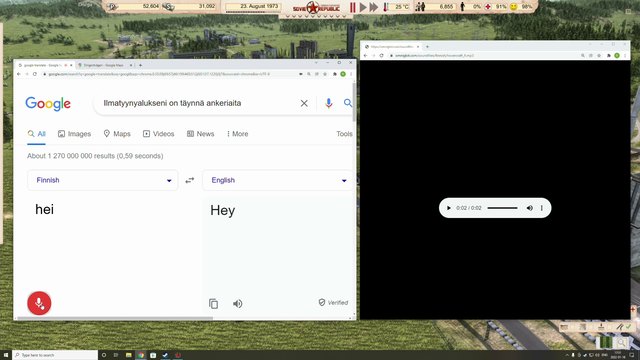Screen dimensions: 640x360
Task: Click the red microphone translate-by-voice button
Action: coord(39,303)
